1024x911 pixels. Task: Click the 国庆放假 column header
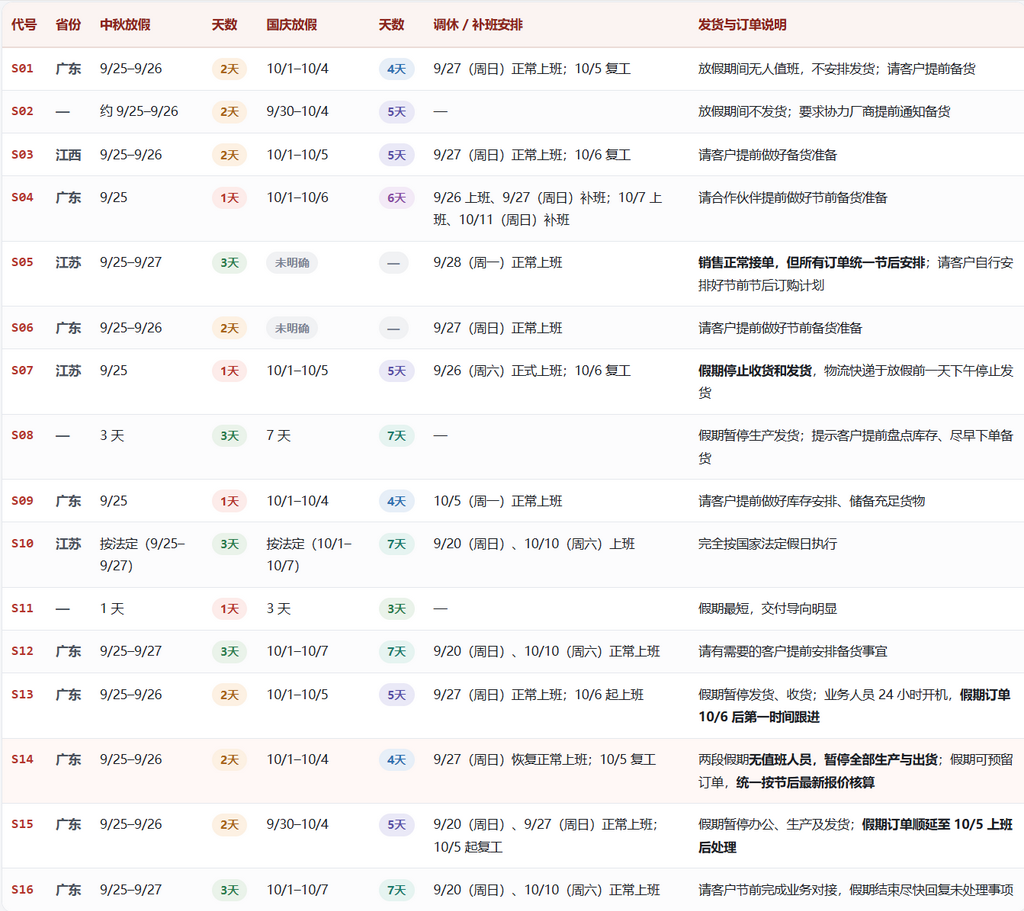coord(292,25)
